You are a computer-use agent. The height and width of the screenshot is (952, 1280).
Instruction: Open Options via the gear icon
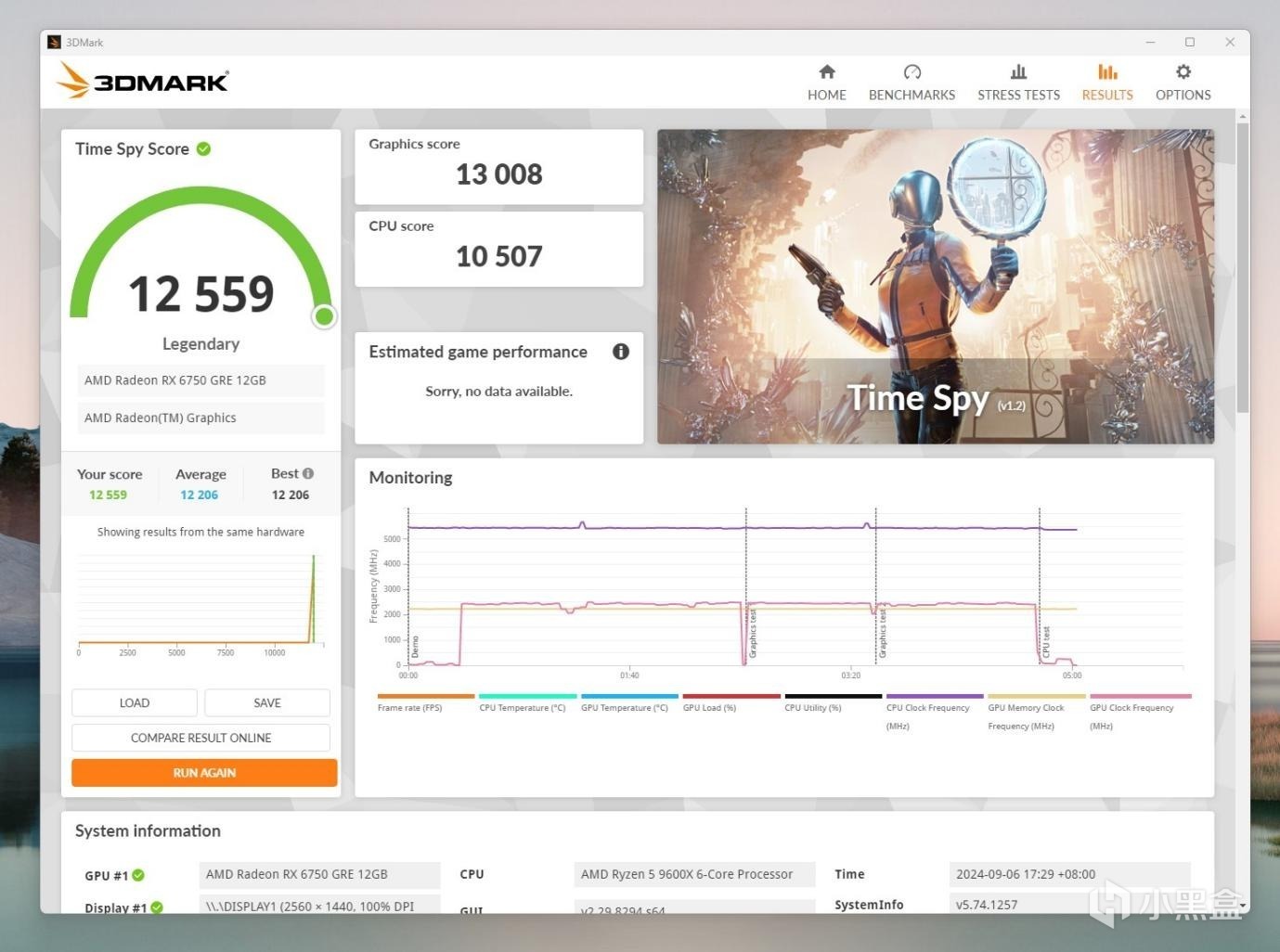(1183, 71)
